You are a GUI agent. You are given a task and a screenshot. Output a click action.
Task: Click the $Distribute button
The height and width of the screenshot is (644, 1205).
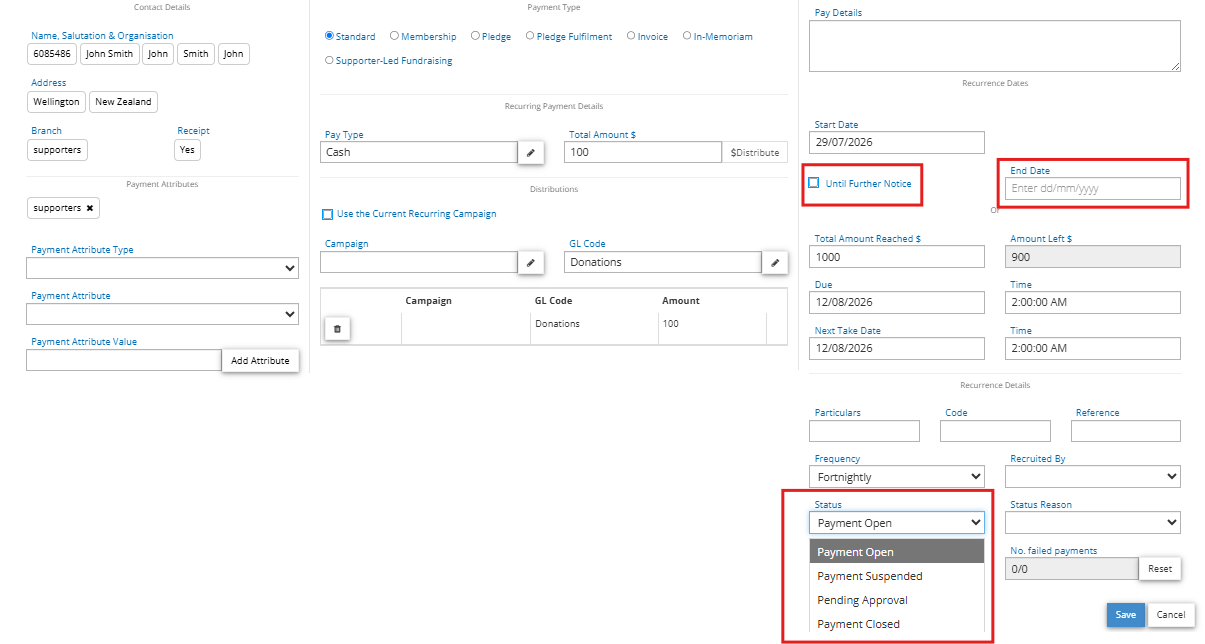coord(757,152)
